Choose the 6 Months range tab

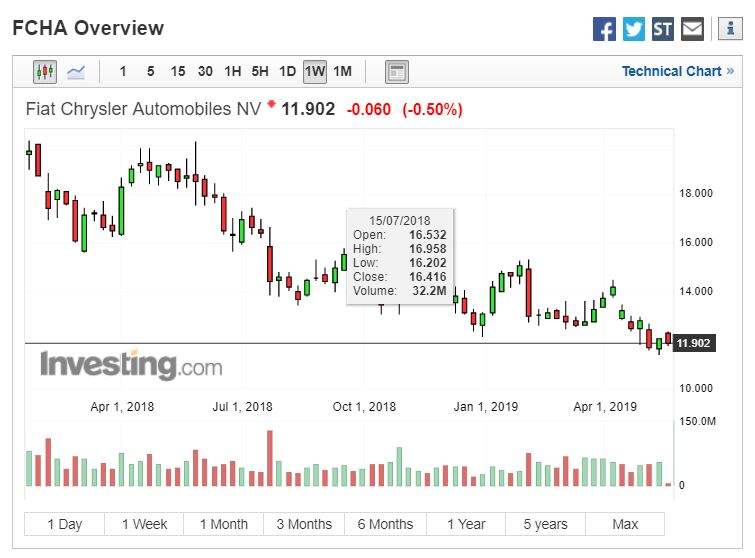click(x=385, y=524)
